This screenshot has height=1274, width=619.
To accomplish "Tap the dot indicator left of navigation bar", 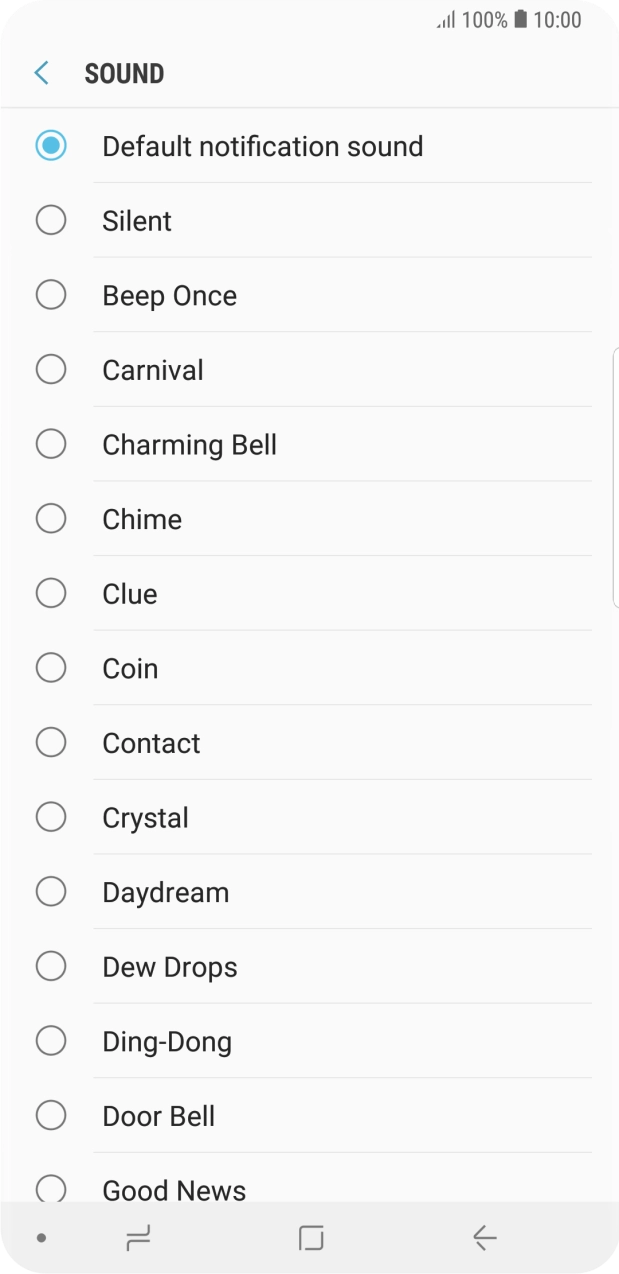I will [40, 1237].
